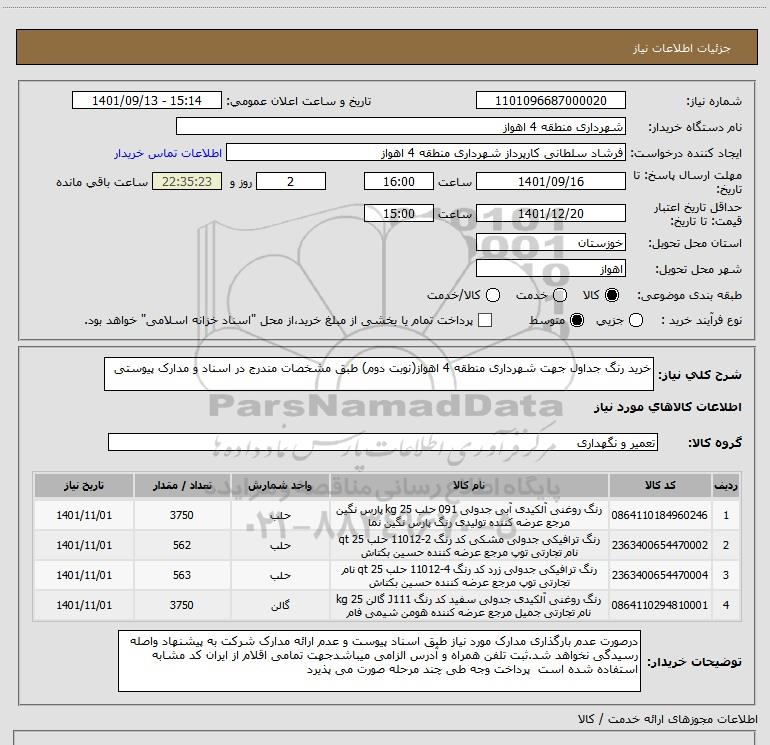Click the remaining days field showing 2
The height and width of the screenshot is (745, 770).
[291, 181]
